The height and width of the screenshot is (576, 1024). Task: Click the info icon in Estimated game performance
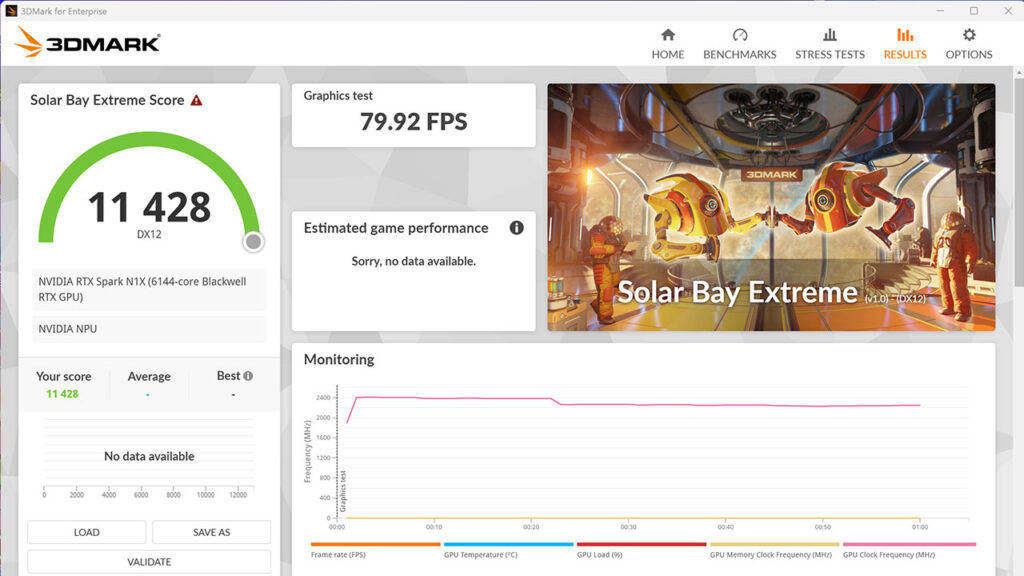(x=516, y=228)
